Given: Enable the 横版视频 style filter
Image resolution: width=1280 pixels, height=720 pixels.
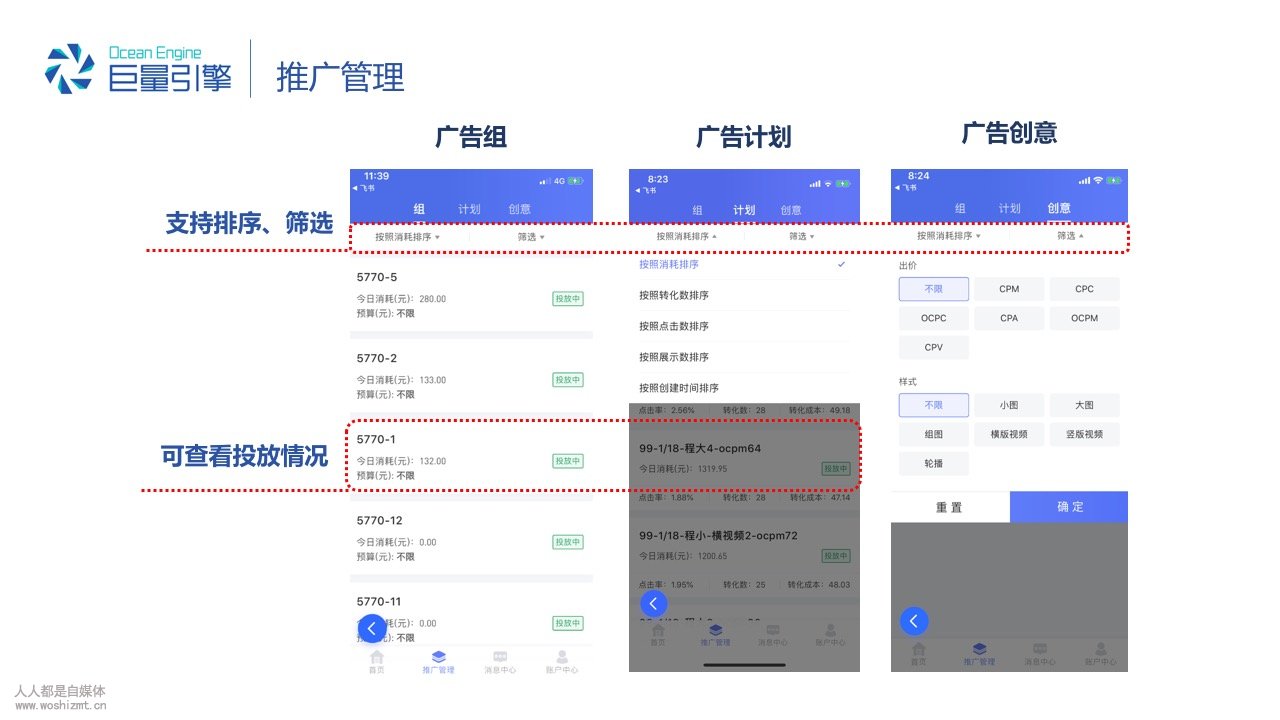Looking at the screenshot, I should [x=1009, y=434].
